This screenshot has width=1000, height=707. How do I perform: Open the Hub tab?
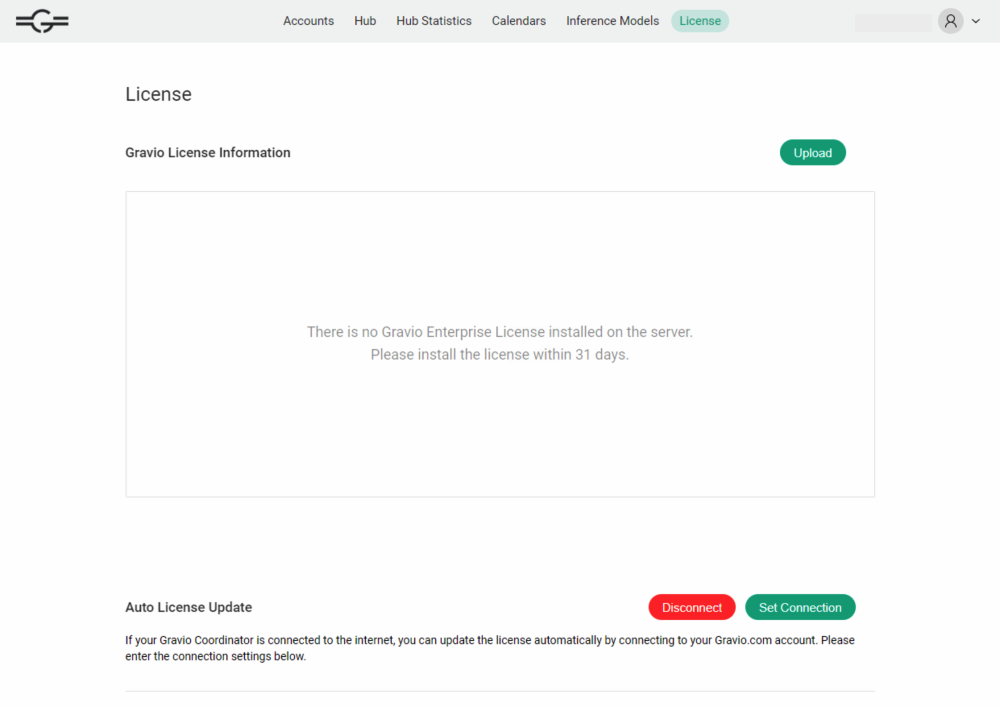[x=365, y=21]
